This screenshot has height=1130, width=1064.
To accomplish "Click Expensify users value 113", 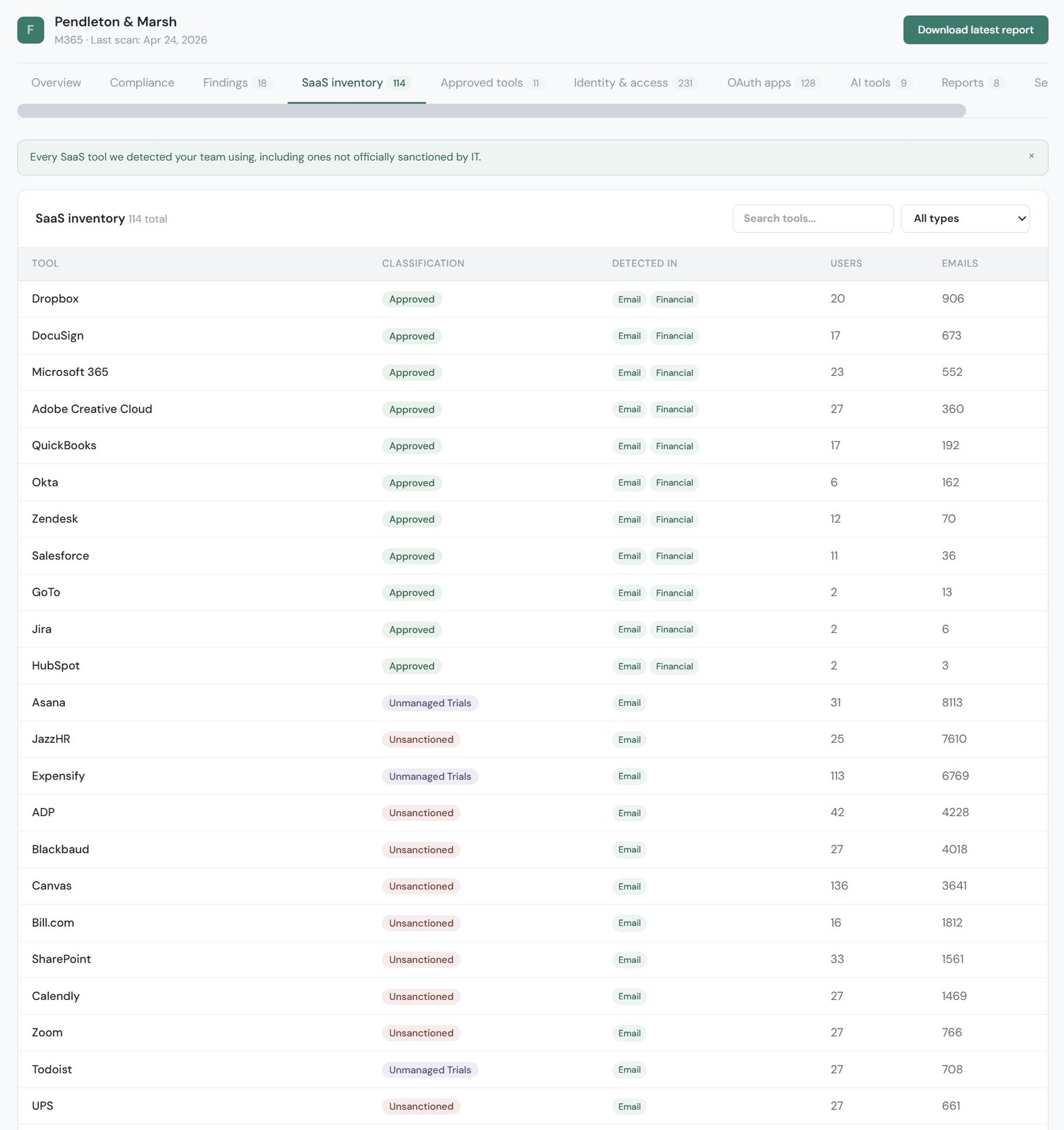I will click(837, 775).
